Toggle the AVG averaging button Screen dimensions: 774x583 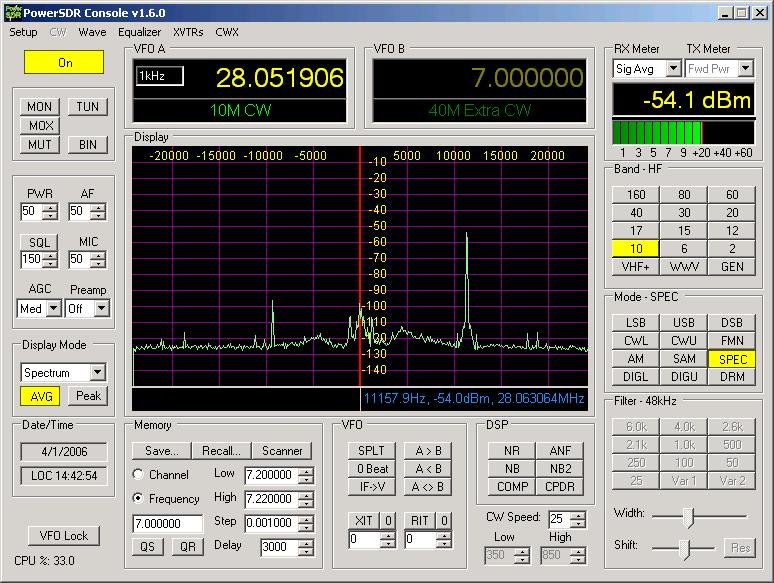coord(41,396)
